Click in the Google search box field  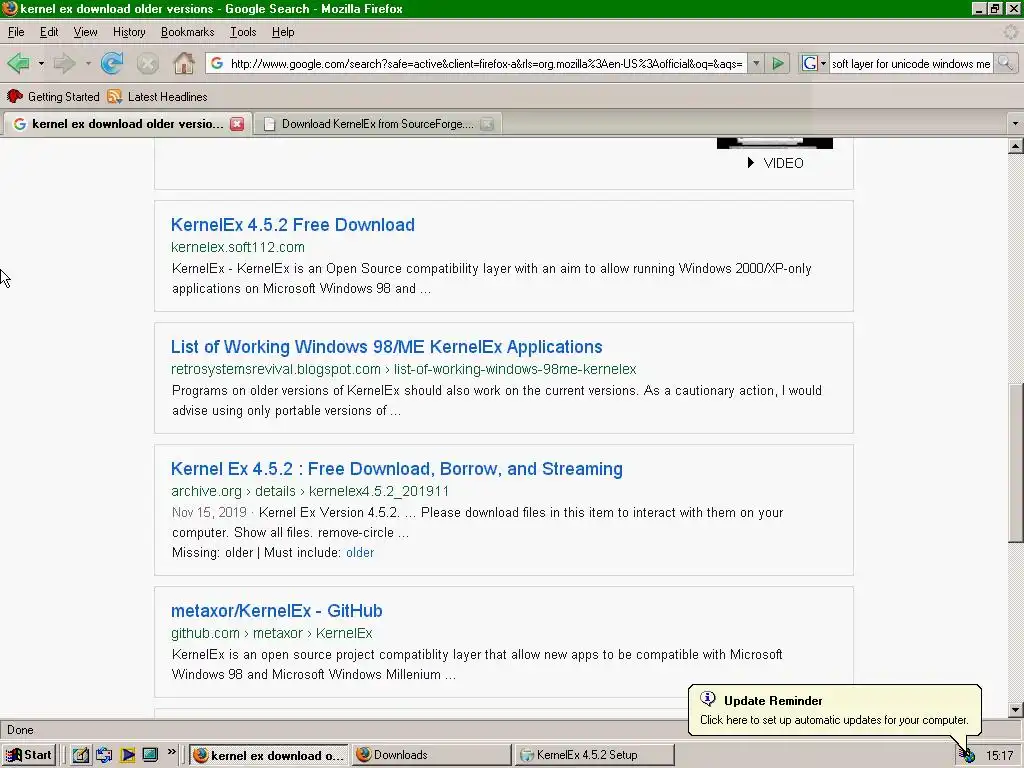pos(910,63)
